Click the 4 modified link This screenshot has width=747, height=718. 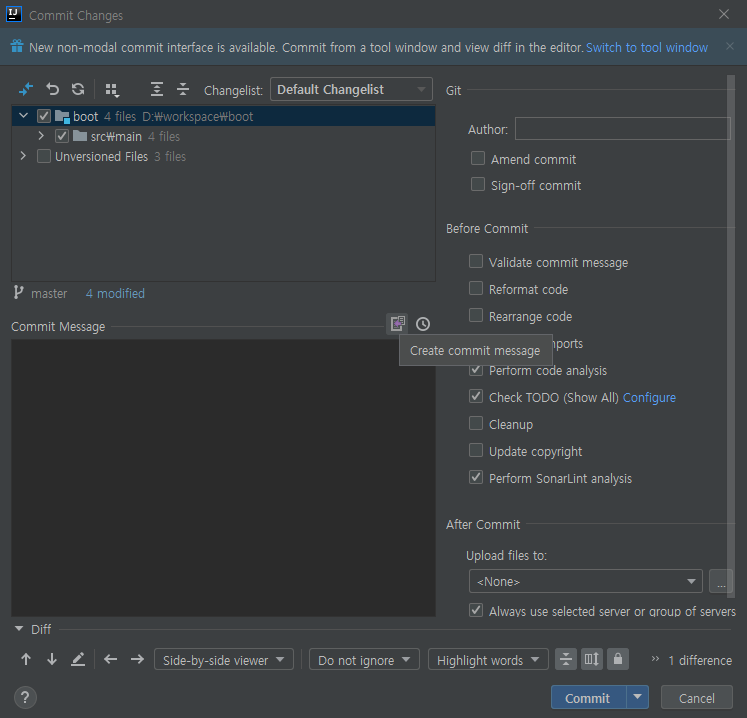(115, 293)
